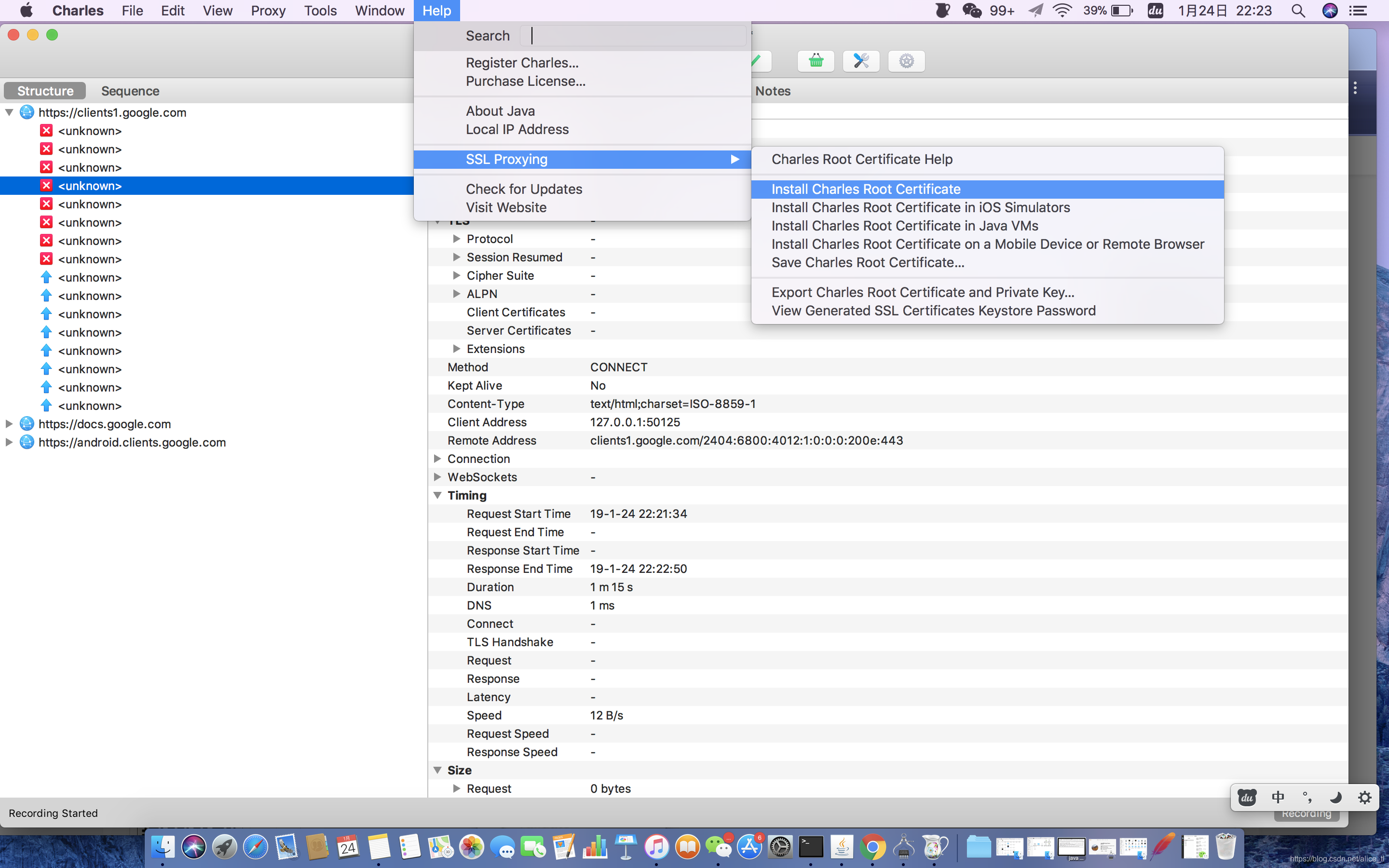Click the globe icon for clients1.google.com
Screen dimensions: 1389x868
[x=27, y=112]
